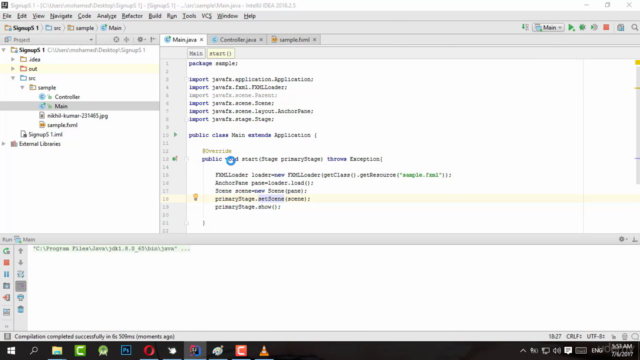
Task: Move up the stack trace arrow
Action: 20,251
